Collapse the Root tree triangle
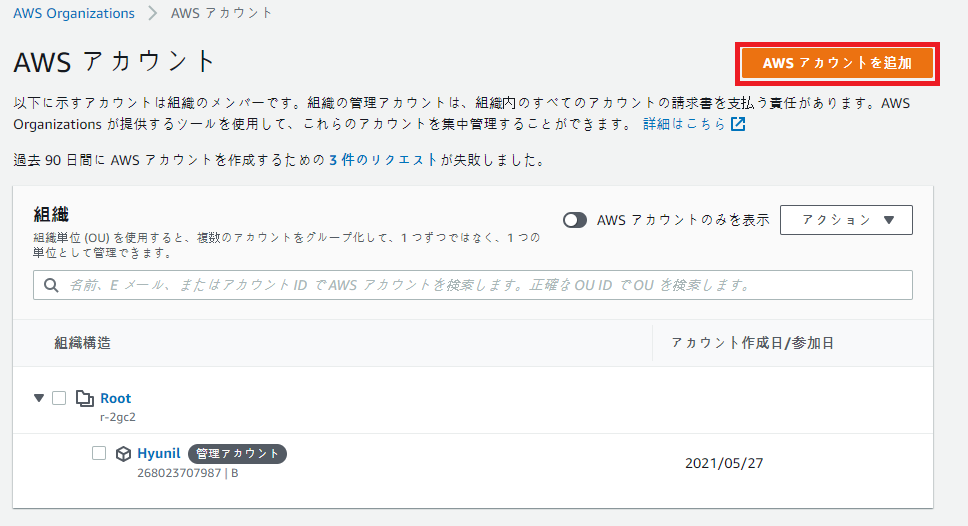Image resolution: width=968 pixels, height=526 pixels. pos(39,398)
